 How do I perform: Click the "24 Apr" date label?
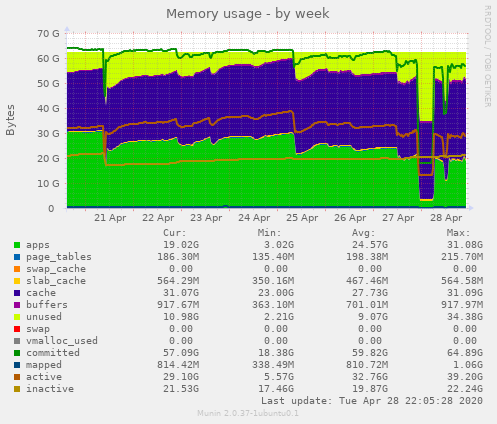[x=254, y=218]
